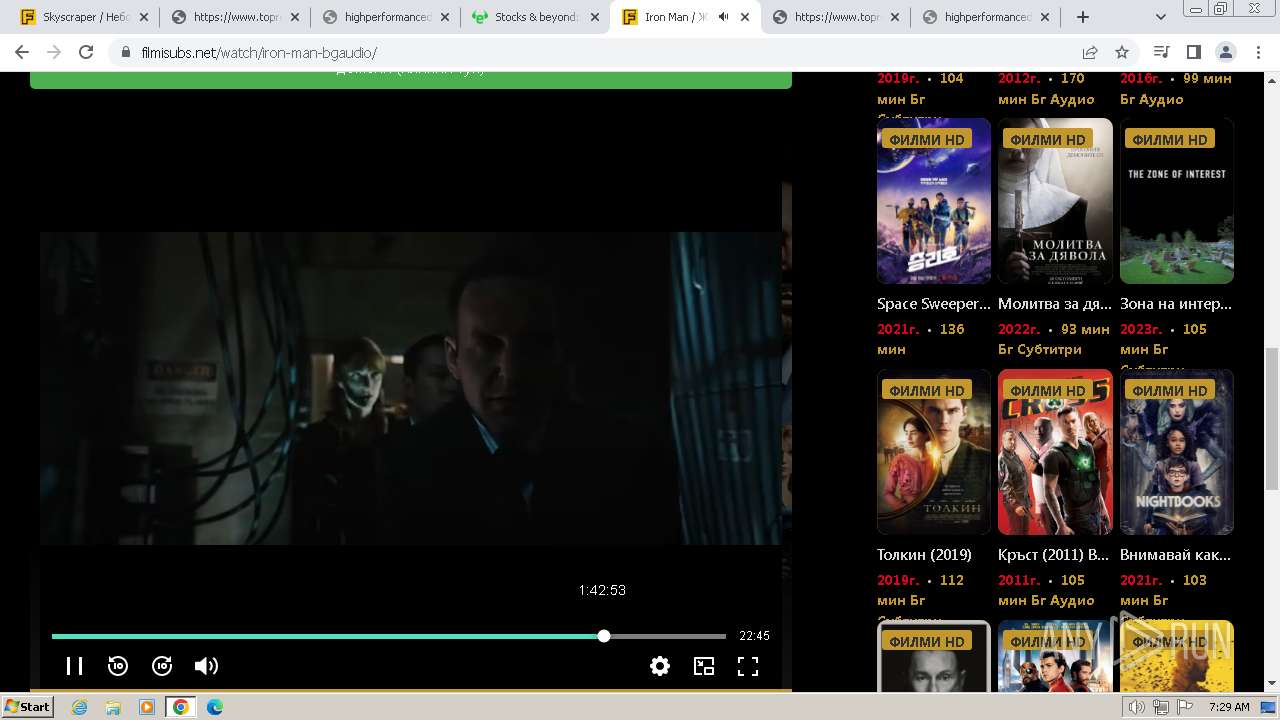1280x720 pixels.
Task: Share this page icon in address bar
Action: pos(1090,52)
